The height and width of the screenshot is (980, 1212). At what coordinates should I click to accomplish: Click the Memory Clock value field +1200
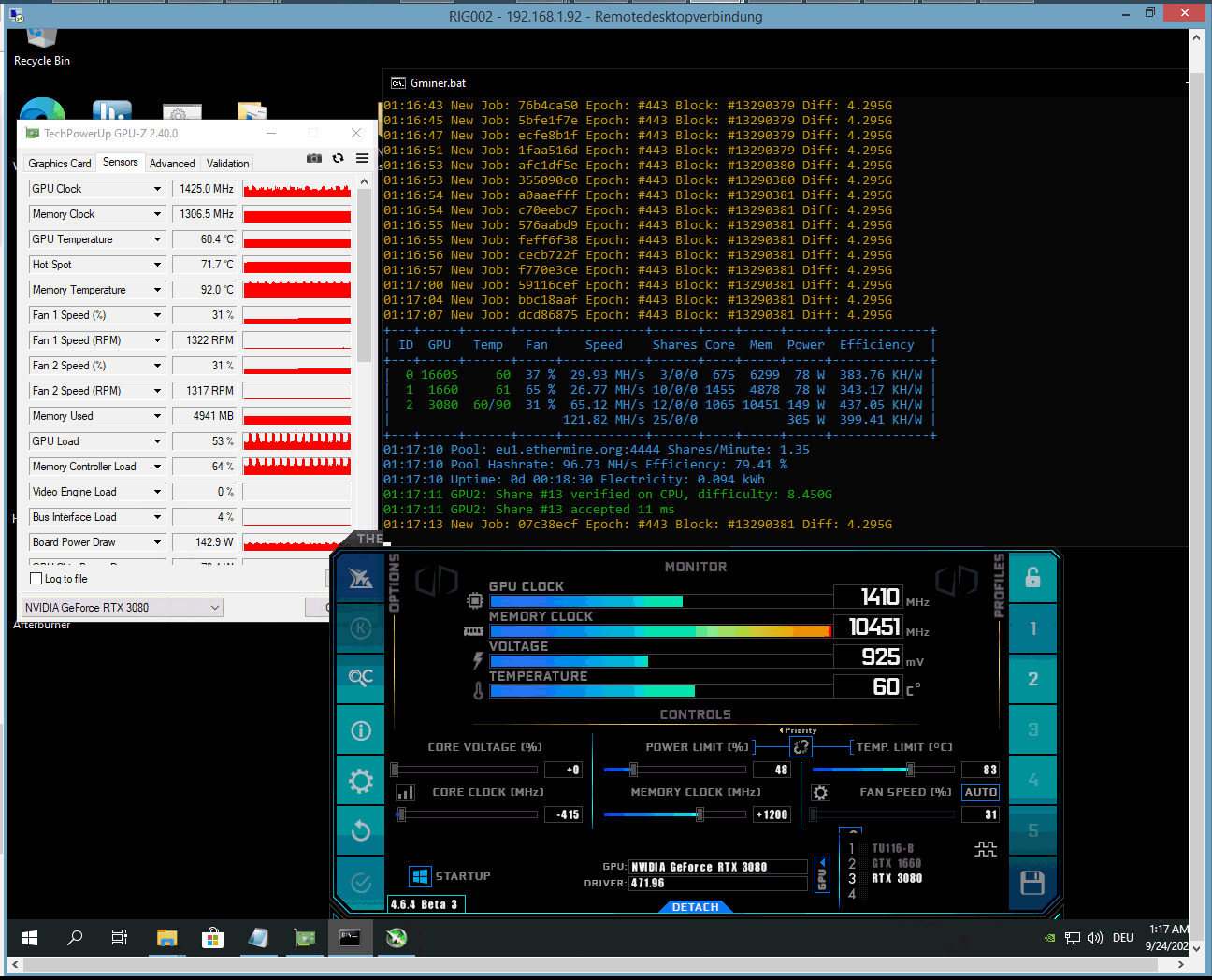click(x=772, y=814)
